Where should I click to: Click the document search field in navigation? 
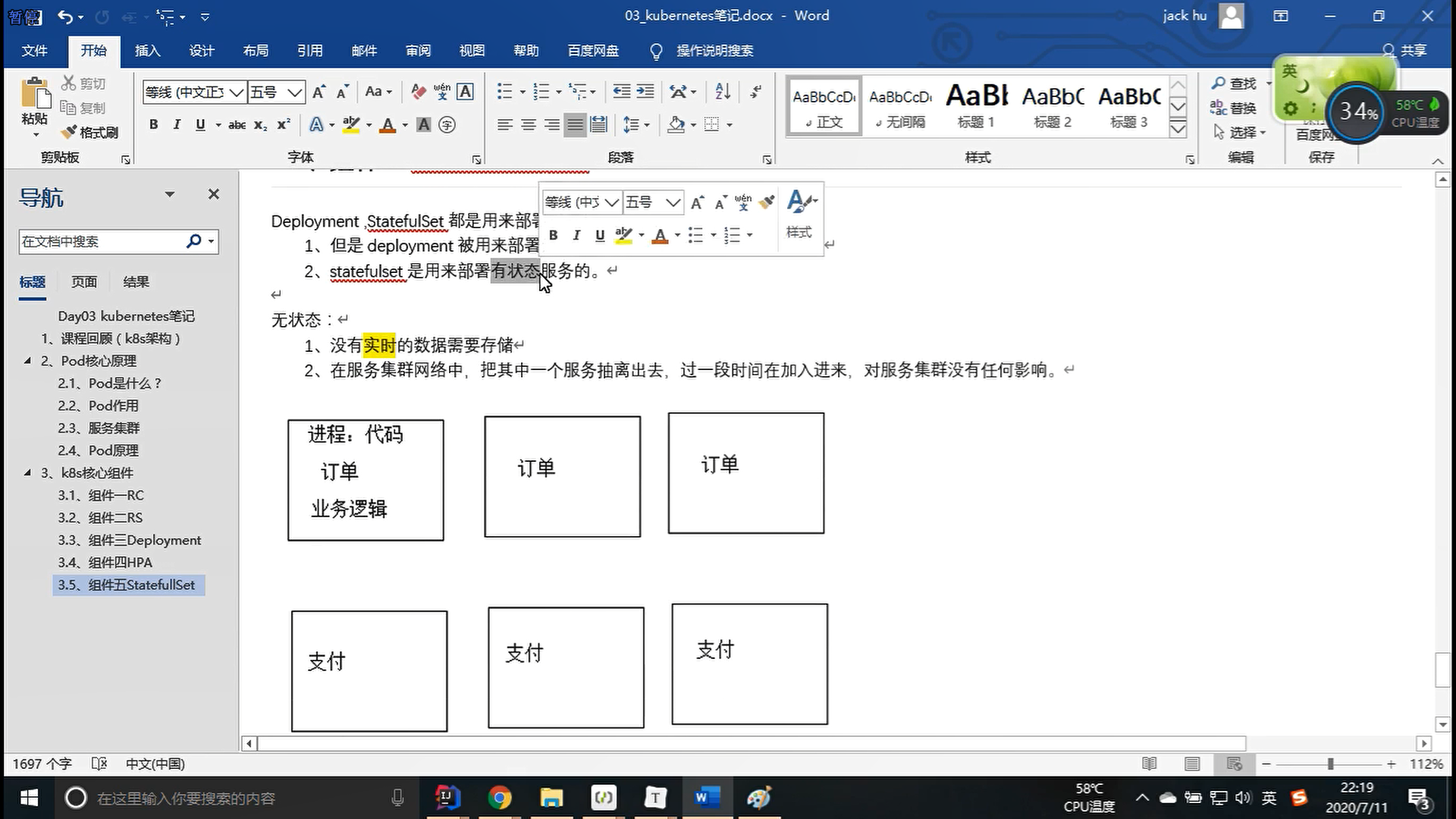click(99, 242)
